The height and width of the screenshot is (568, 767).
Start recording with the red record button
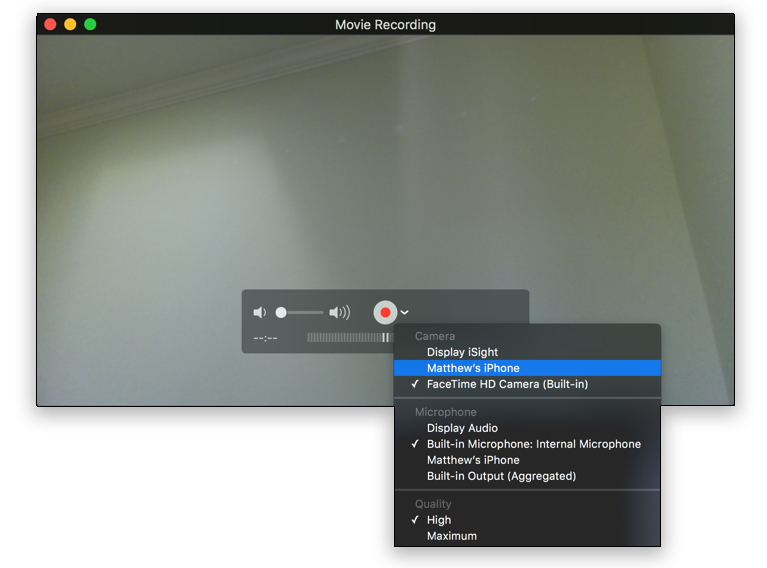385,312
